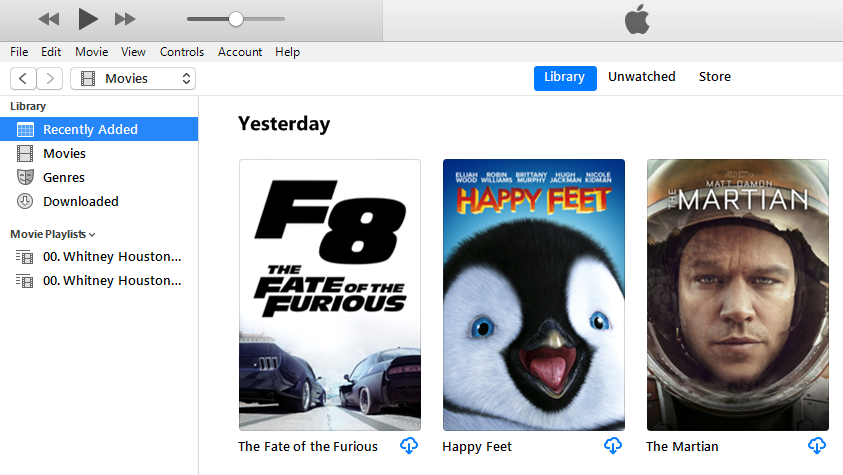This screenshot has height=475, width=843.
Task: Open the Movie menu
Action: (x=91, y=52)
